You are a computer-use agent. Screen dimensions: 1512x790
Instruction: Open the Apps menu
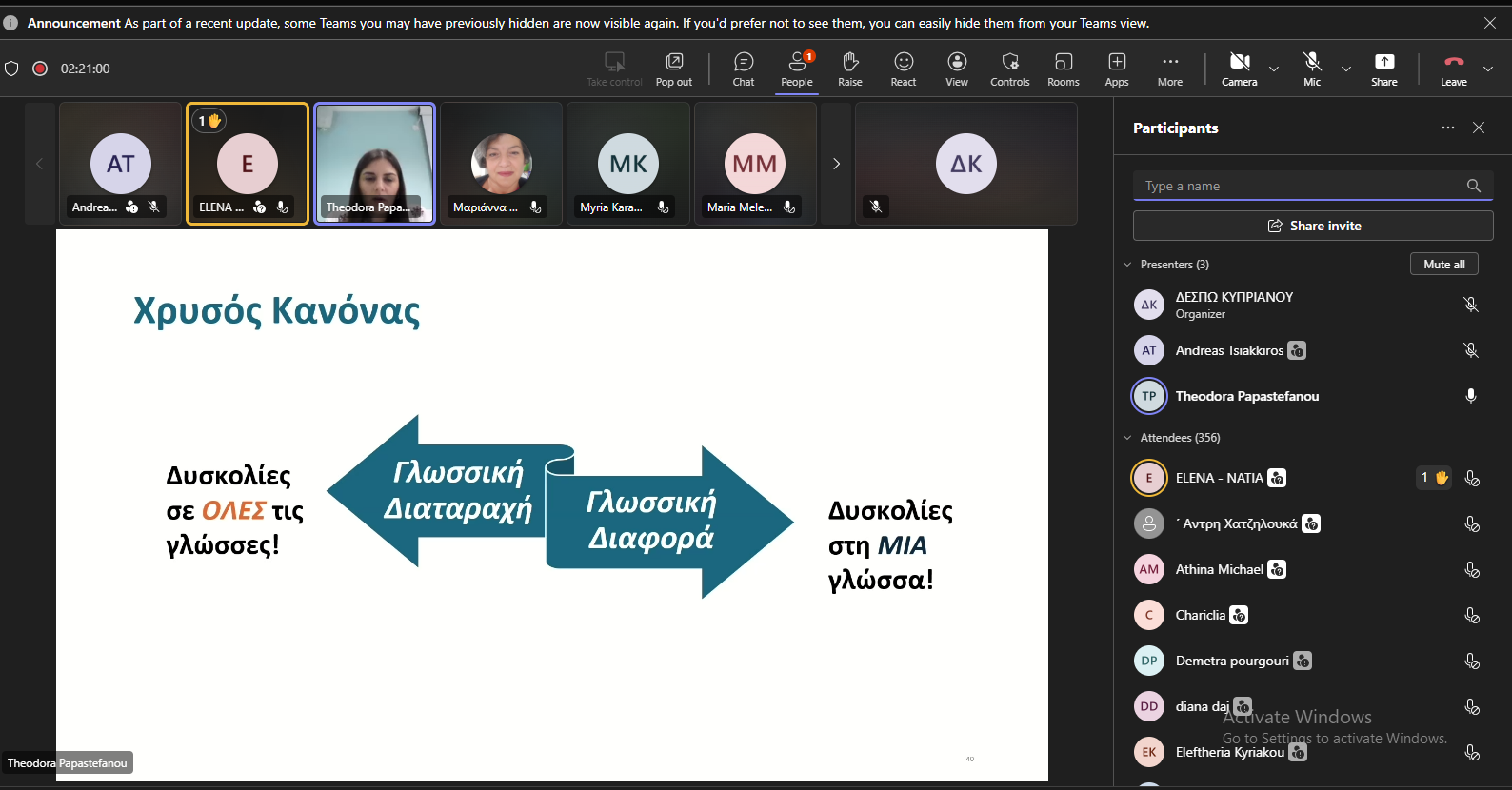pyautogui.click(x=1116, y=69)
